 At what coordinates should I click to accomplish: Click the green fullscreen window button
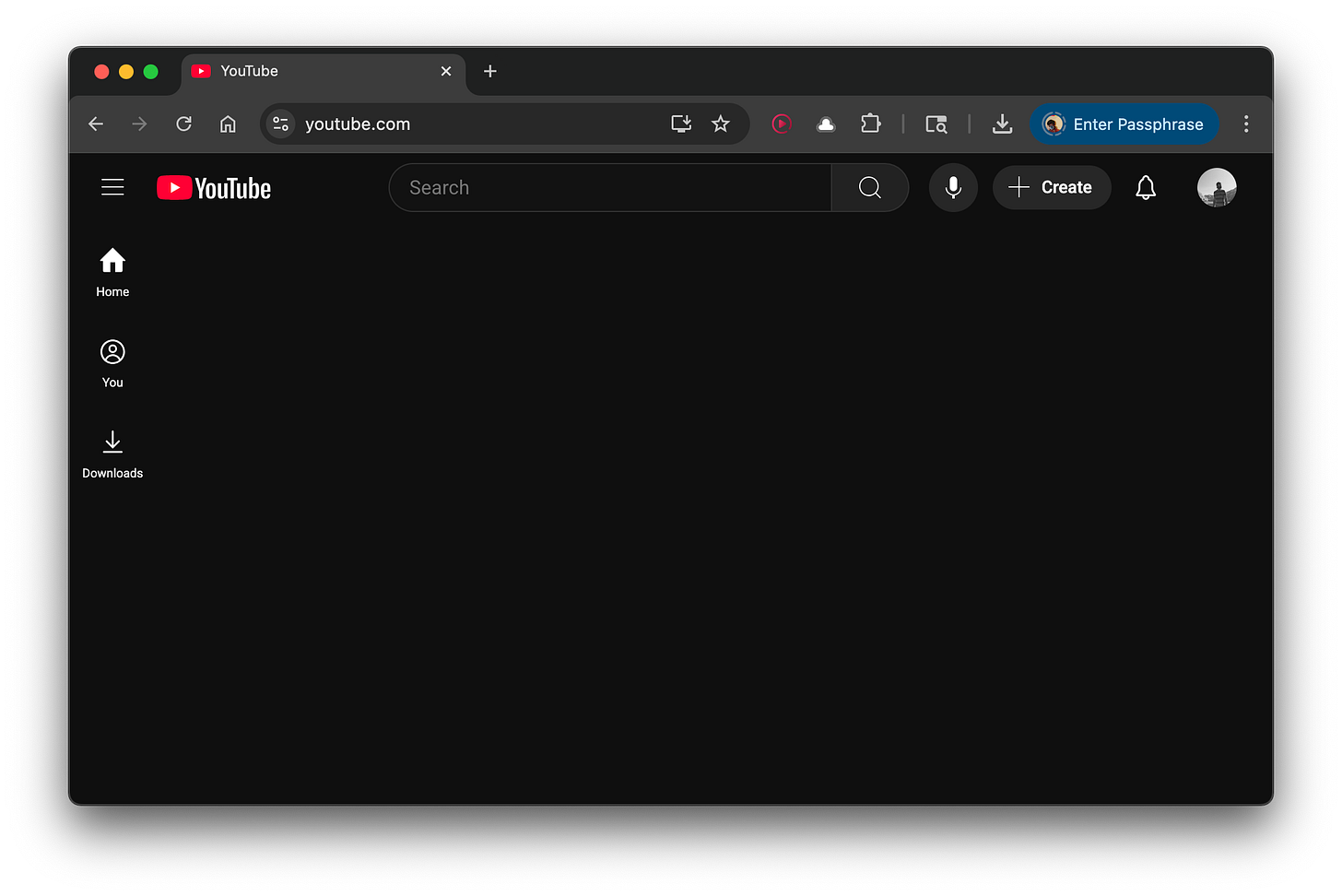[151, 71]
